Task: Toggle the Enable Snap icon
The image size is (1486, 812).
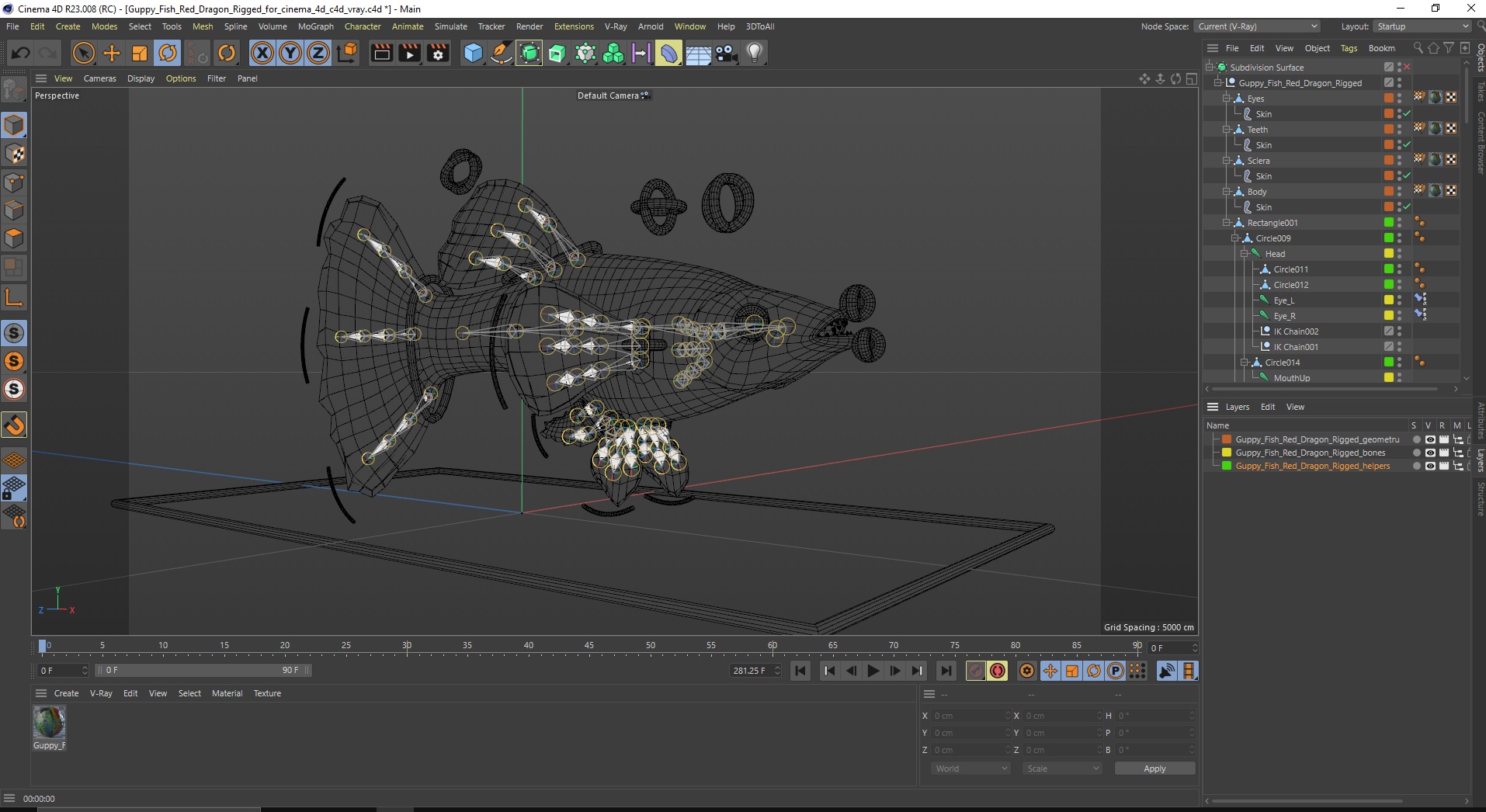Action: 14,425
